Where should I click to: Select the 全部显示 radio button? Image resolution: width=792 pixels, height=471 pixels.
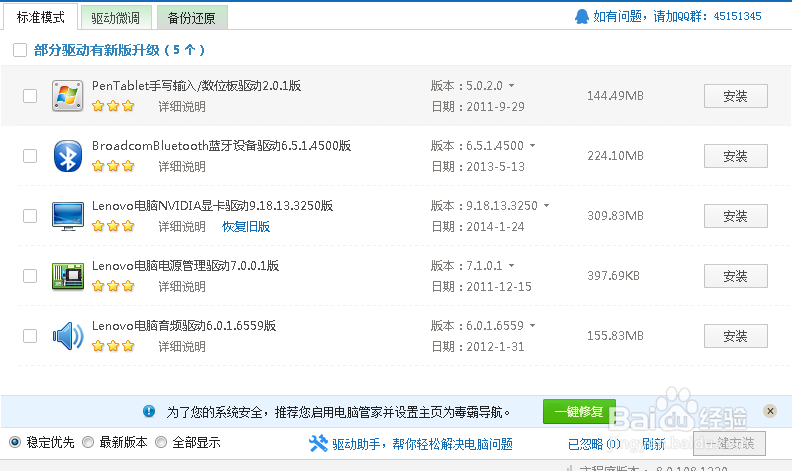pos(161,443)
